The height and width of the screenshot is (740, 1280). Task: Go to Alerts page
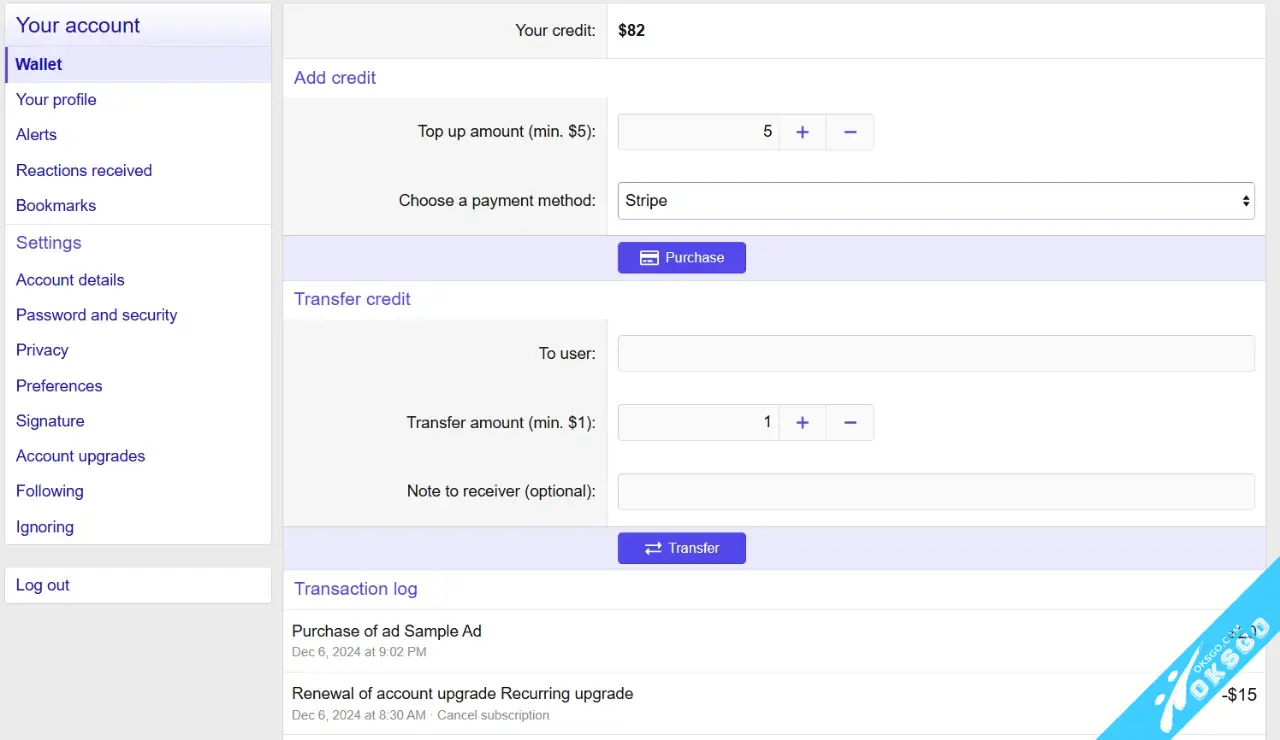point(36,135)
